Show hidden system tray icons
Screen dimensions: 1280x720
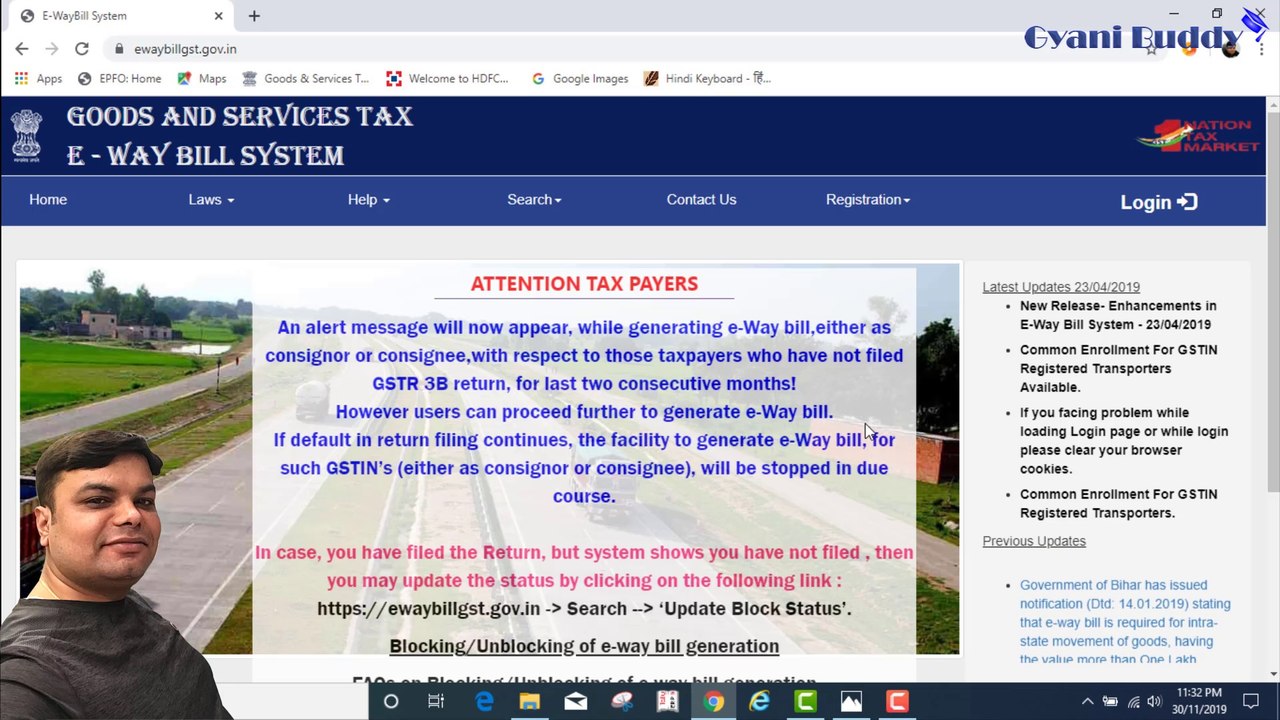(1088, 702)
